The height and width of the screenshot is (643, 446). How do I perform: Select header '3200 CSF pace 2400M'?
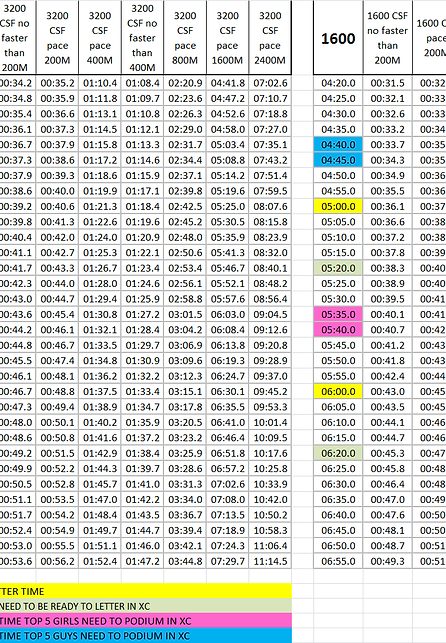pyautogui.click(x=270, y=38)
